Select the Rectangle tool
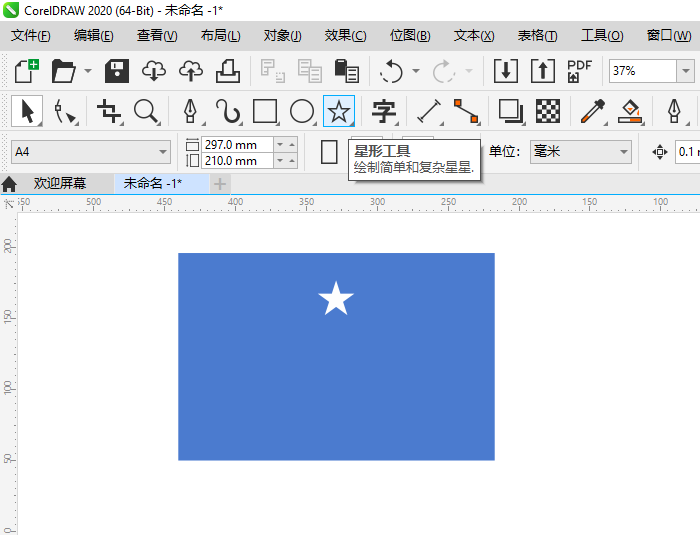This screenshot has width=700, height=535. click(x=265, y=110)
